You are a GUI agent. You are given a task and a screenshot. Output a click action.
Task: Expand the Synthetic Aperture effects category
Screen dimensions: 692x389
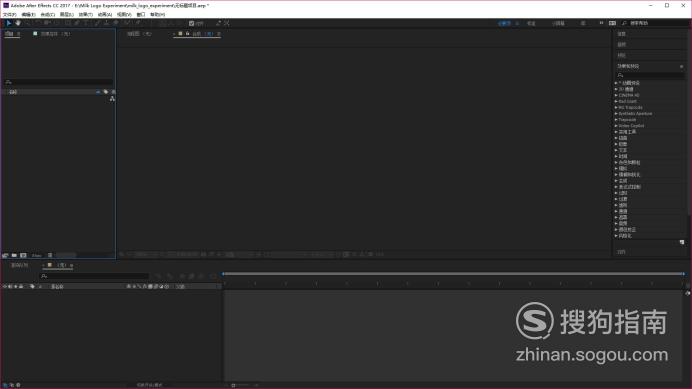(x=616, y=114)
